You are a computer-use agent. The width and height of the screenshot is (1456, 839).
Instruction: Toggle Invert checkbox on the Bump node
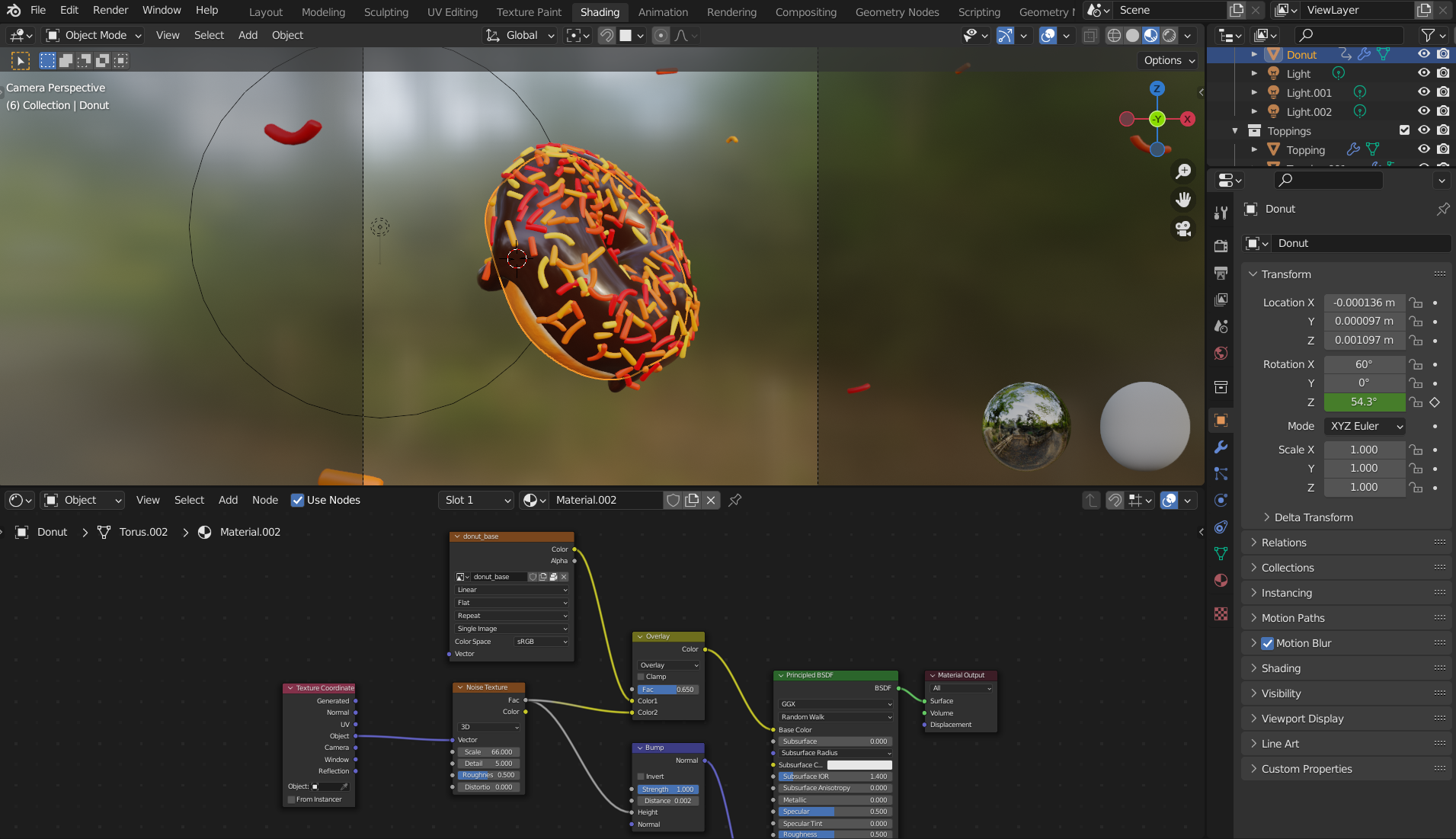pyautogui.click(x=641, y=777)
